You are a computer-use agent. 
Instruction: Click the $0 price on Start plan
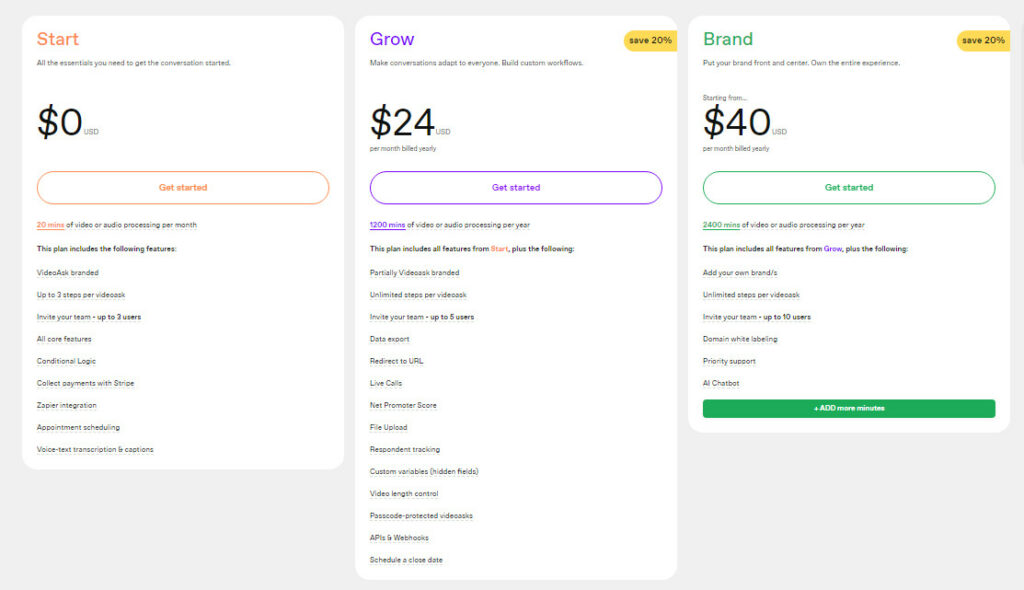click(x=60, y=118)
